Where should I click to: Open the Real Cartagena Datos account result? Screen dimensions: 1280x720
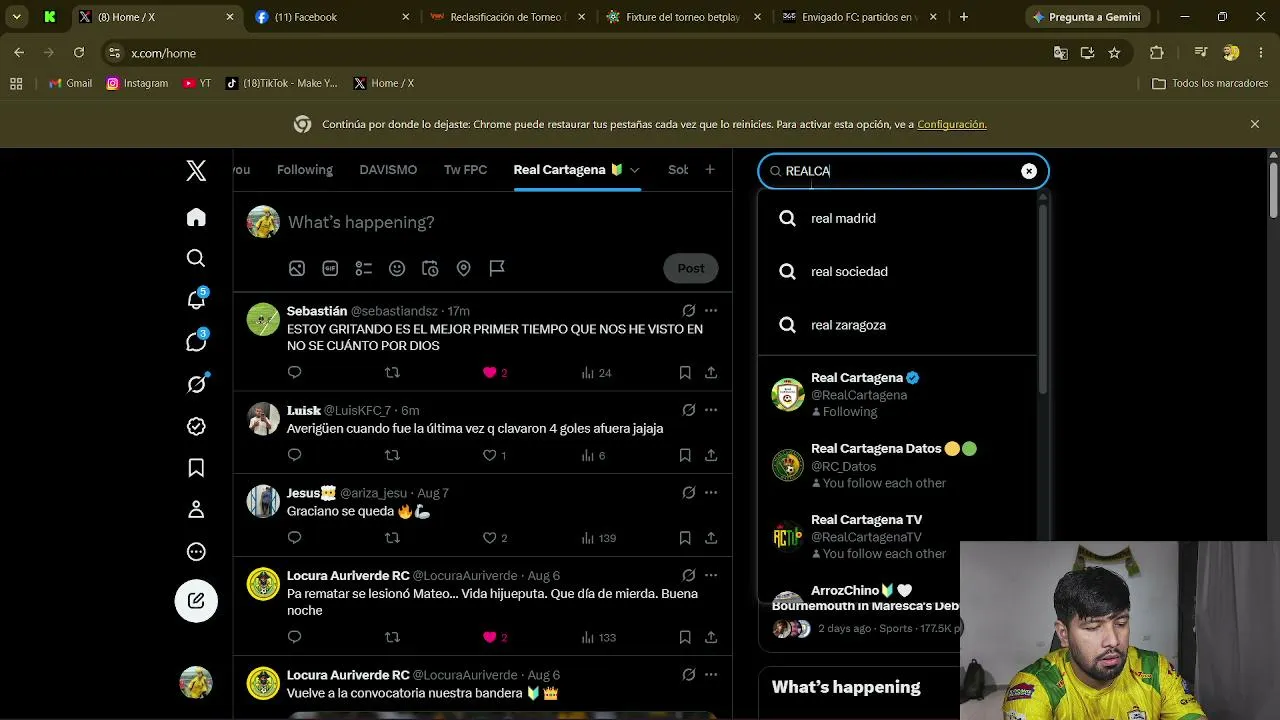[x=897, y=465]
